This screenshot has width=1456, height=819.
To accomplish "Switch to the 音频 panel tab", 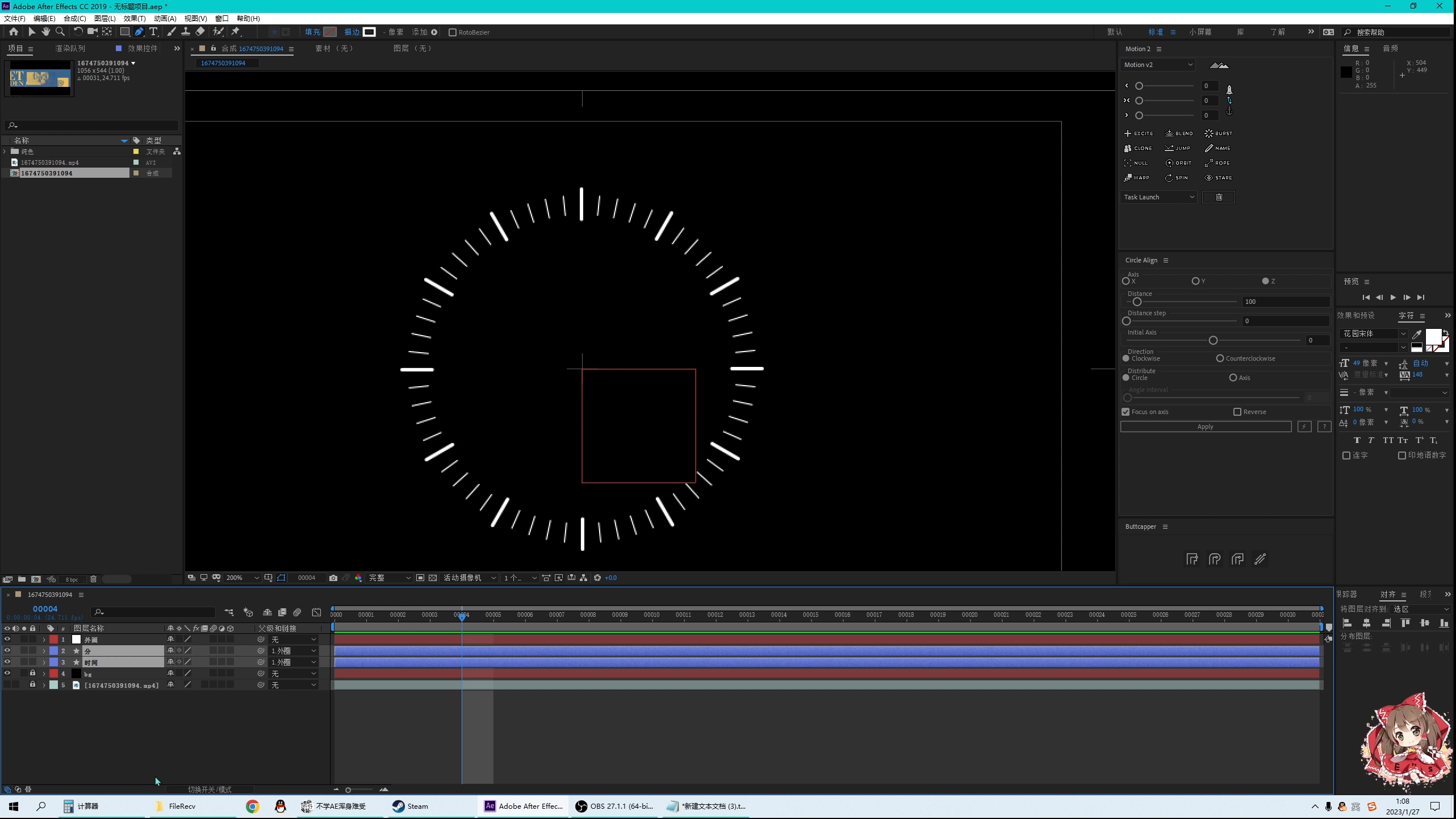I will [1390, 48].
